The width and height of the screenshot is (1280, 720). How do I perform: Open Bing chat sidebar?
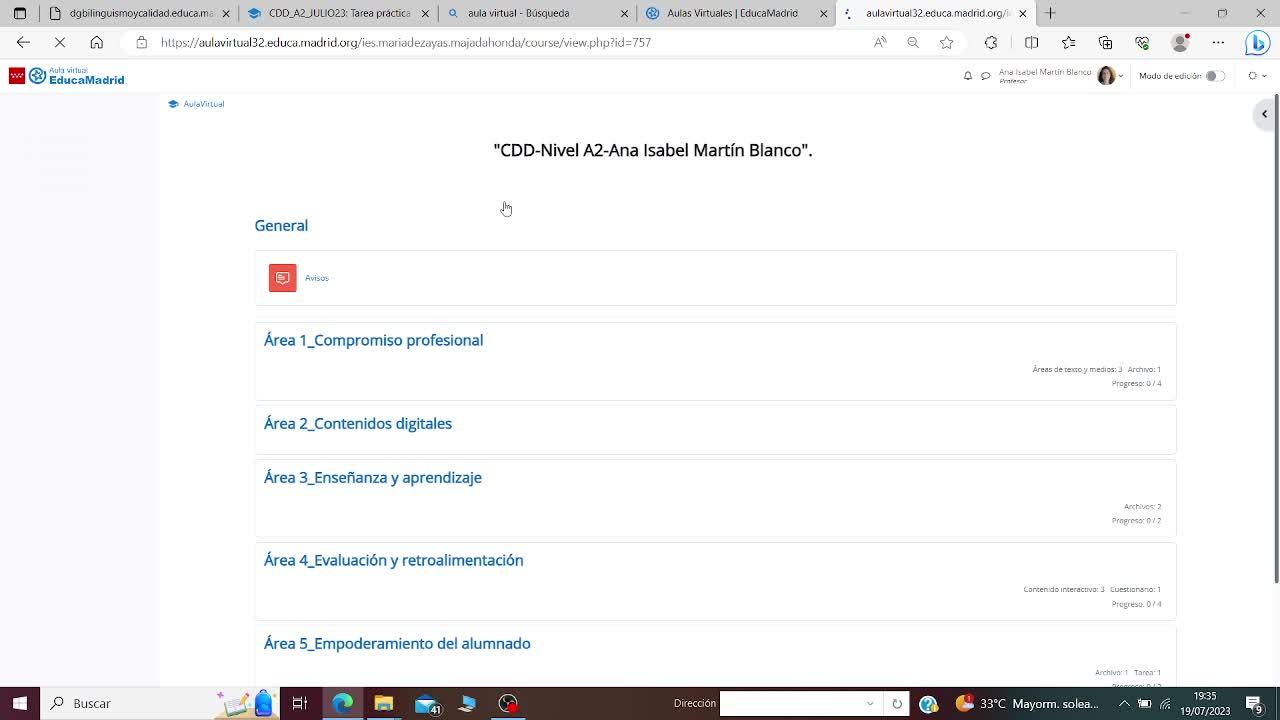click(1257, 43)
